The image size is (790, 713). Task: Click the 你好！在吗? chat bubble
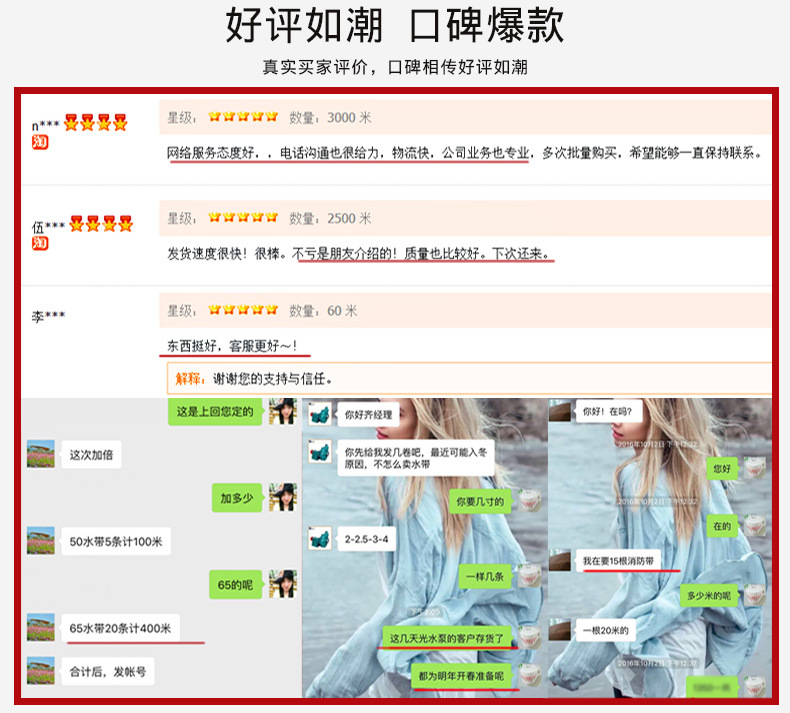(607, 412)
